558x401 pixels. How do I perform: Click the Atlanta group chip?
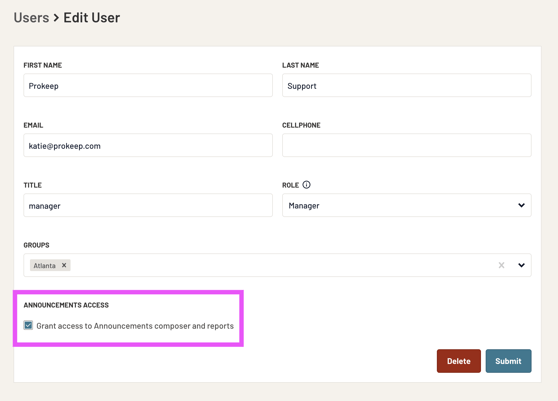[44, 265]
